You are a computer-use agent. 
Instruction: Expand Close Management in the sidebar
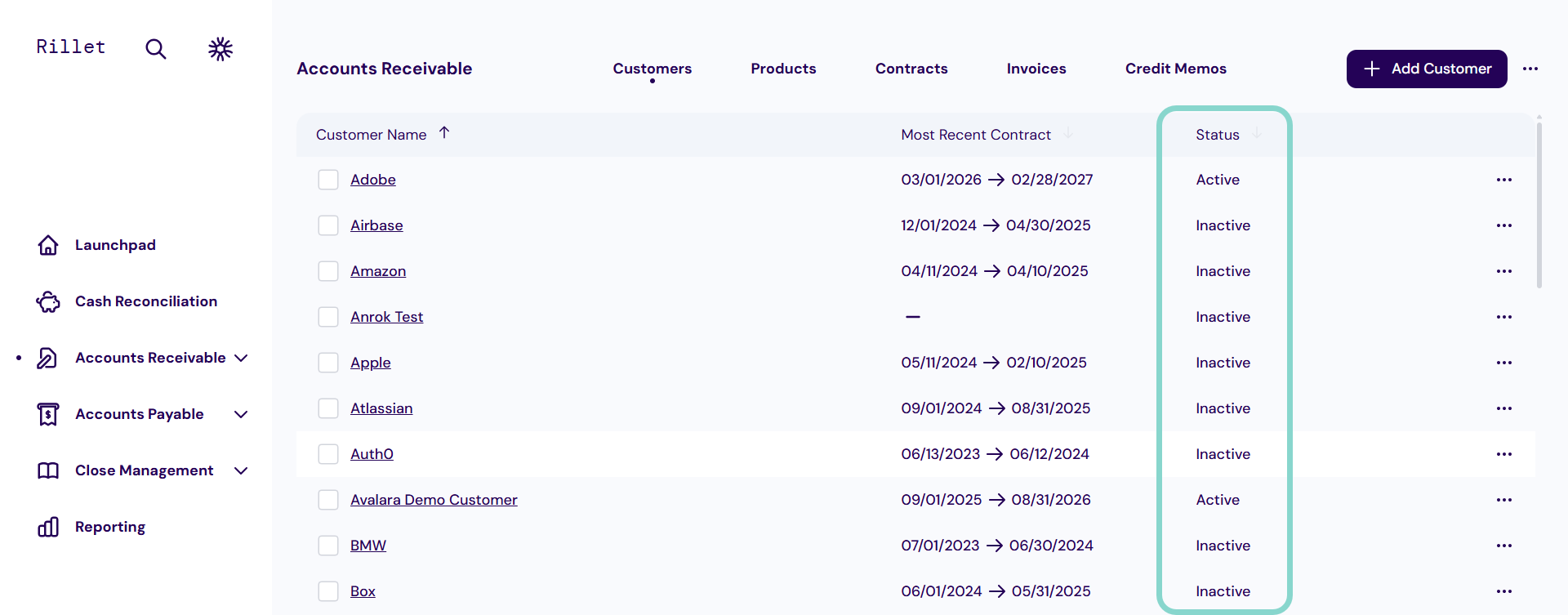click(x=241, y=470)
